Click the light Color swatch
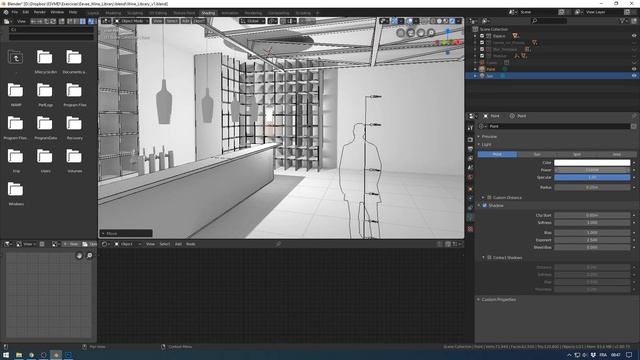 592,162
